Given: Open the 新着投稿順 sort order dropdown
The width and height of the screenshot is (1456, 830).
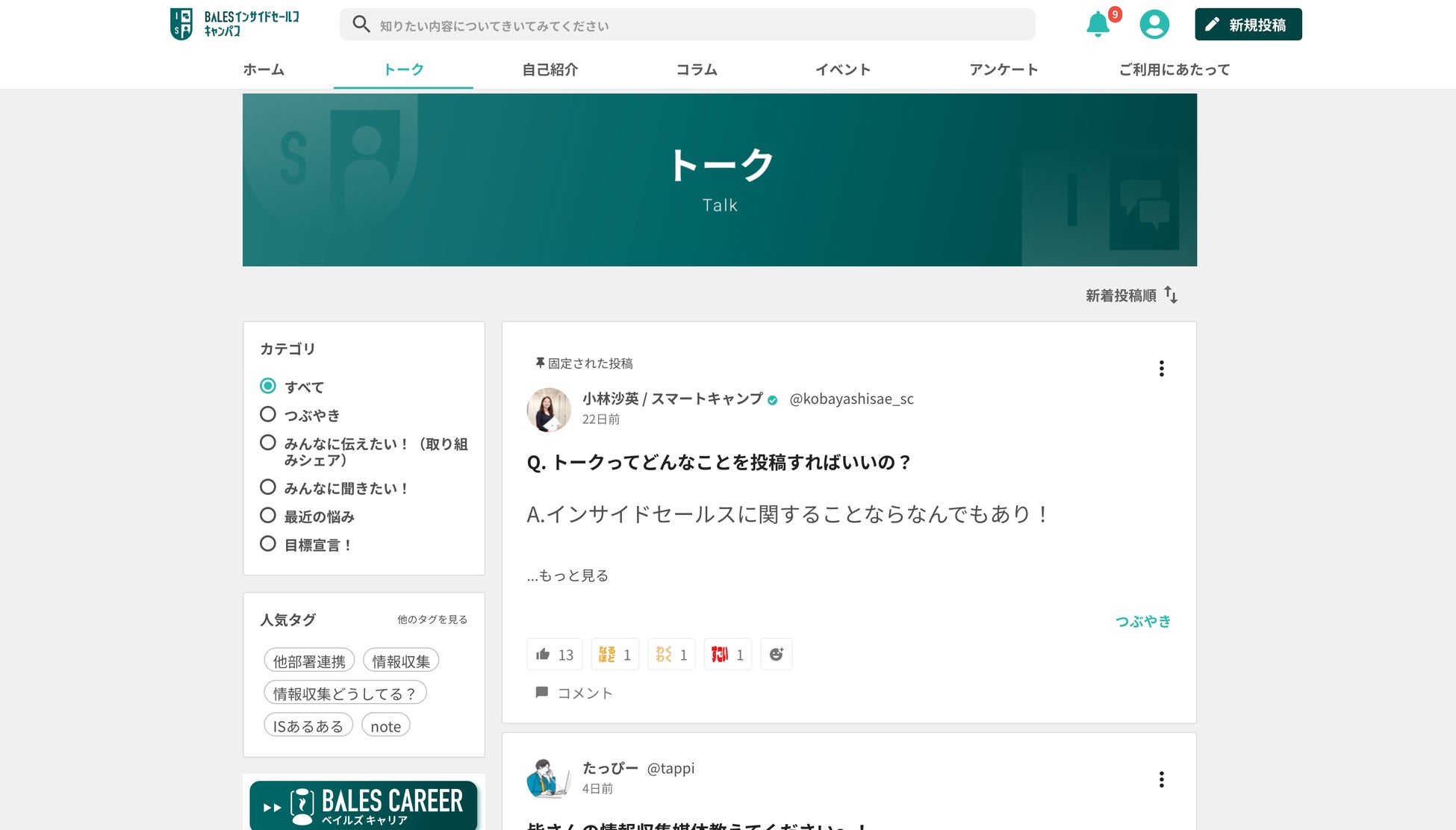Looking at the screenshot, I should (x=1130, y=296).
